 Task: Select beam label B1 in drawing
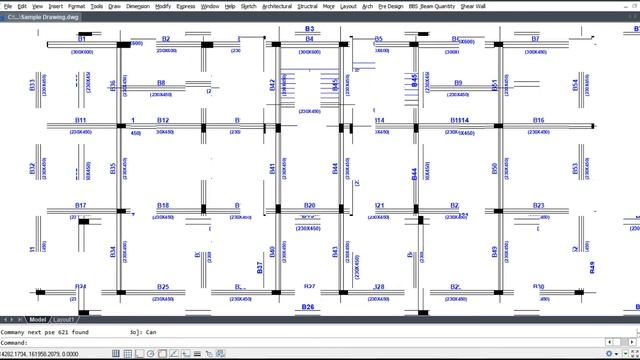click(82, 39)
